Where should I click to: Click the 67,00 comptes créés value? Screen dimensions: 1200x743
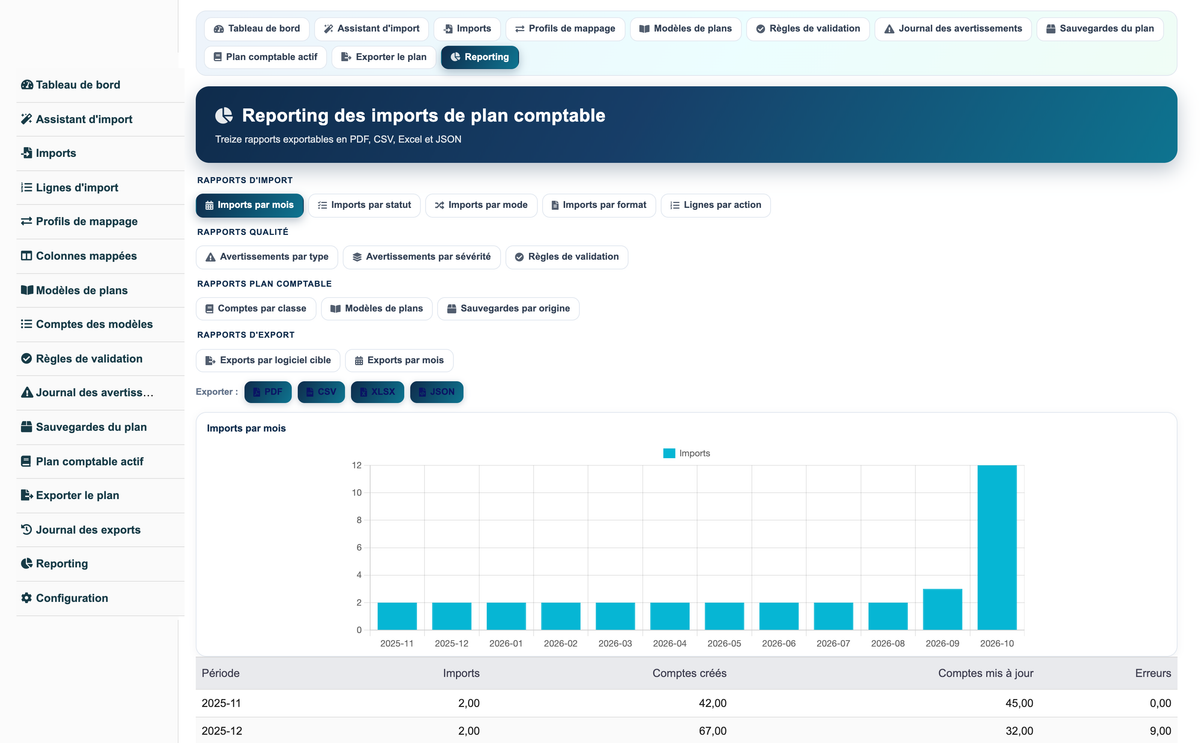pyautogui.click(x=713, y=731)
